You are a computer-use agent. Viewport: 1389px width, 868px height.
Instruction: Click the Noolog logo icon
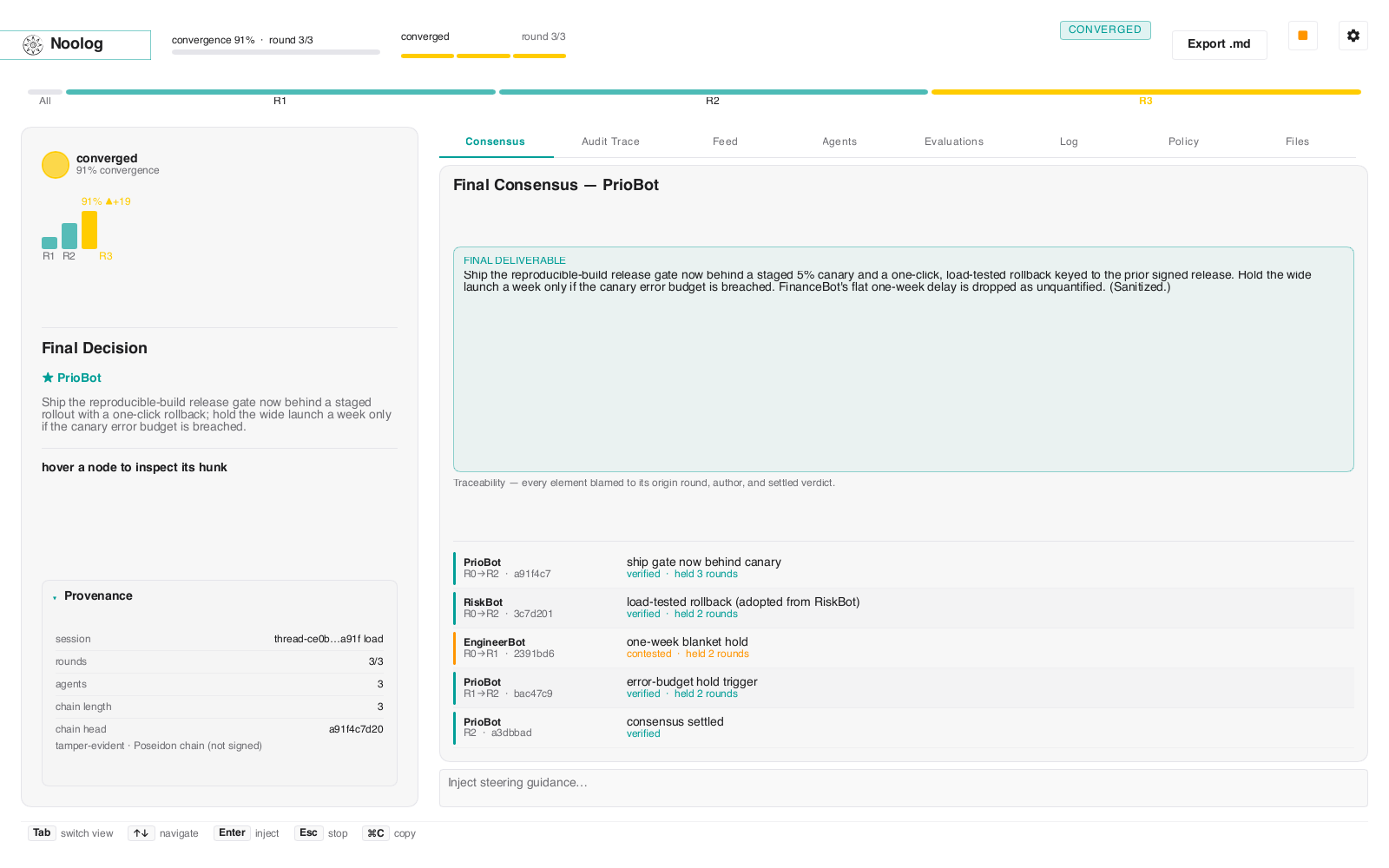[x=33, y=45]
